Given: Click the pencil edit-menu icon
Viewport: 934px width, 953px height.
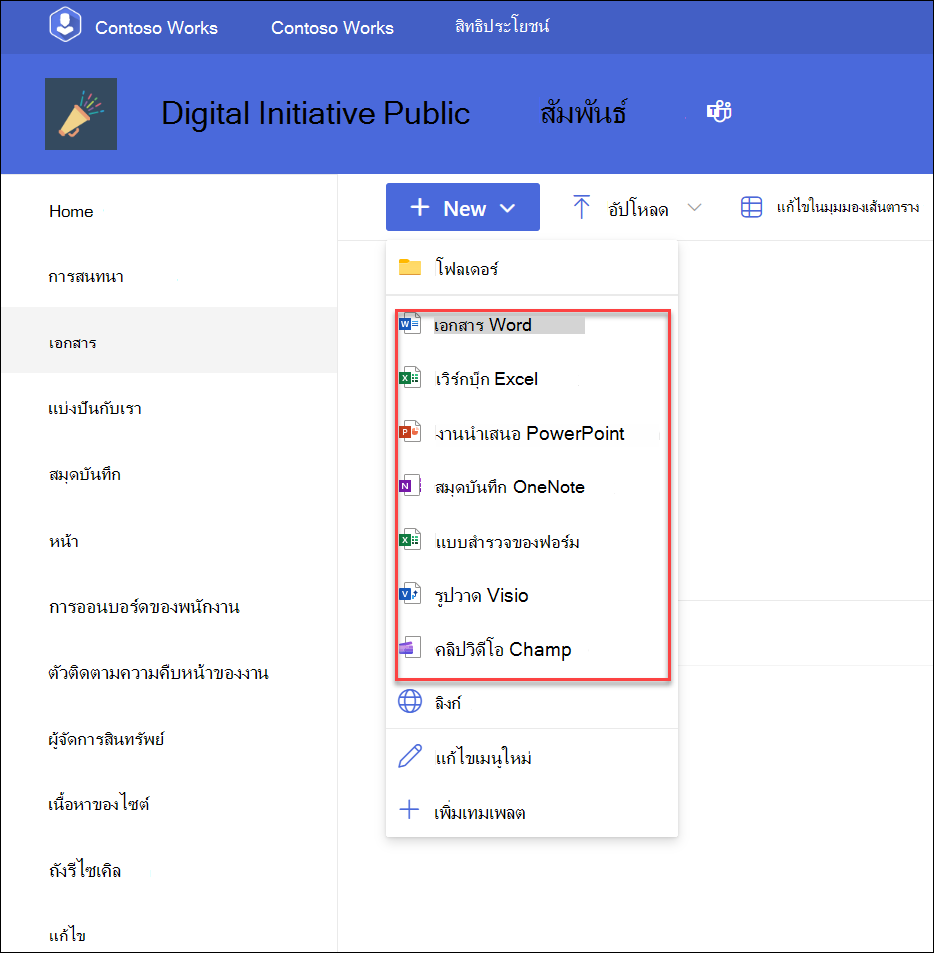Looking at the screenshot, I should coord(410,755).
